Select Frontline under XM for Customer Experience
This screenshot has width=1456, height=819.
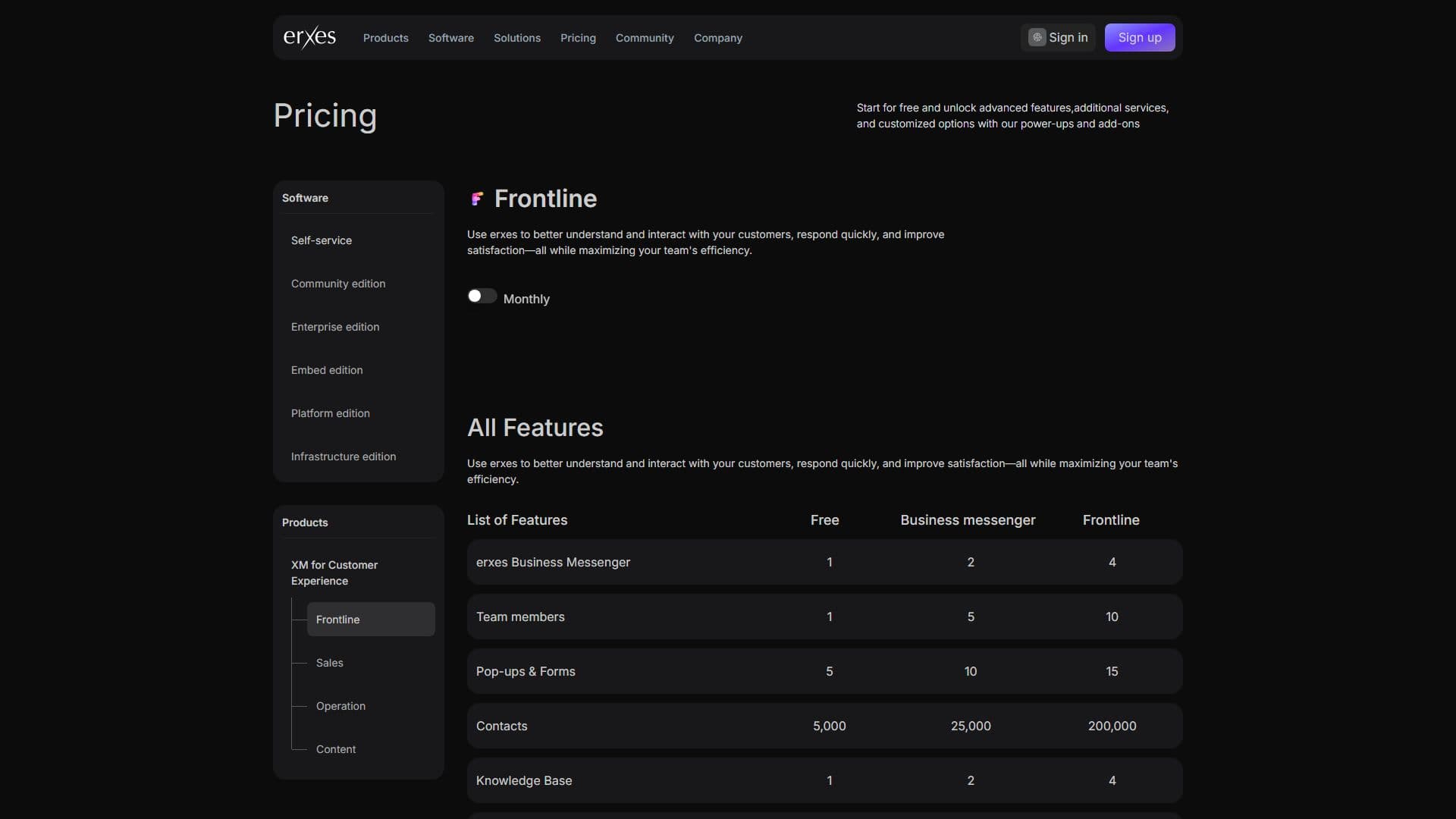click(371, 620)
